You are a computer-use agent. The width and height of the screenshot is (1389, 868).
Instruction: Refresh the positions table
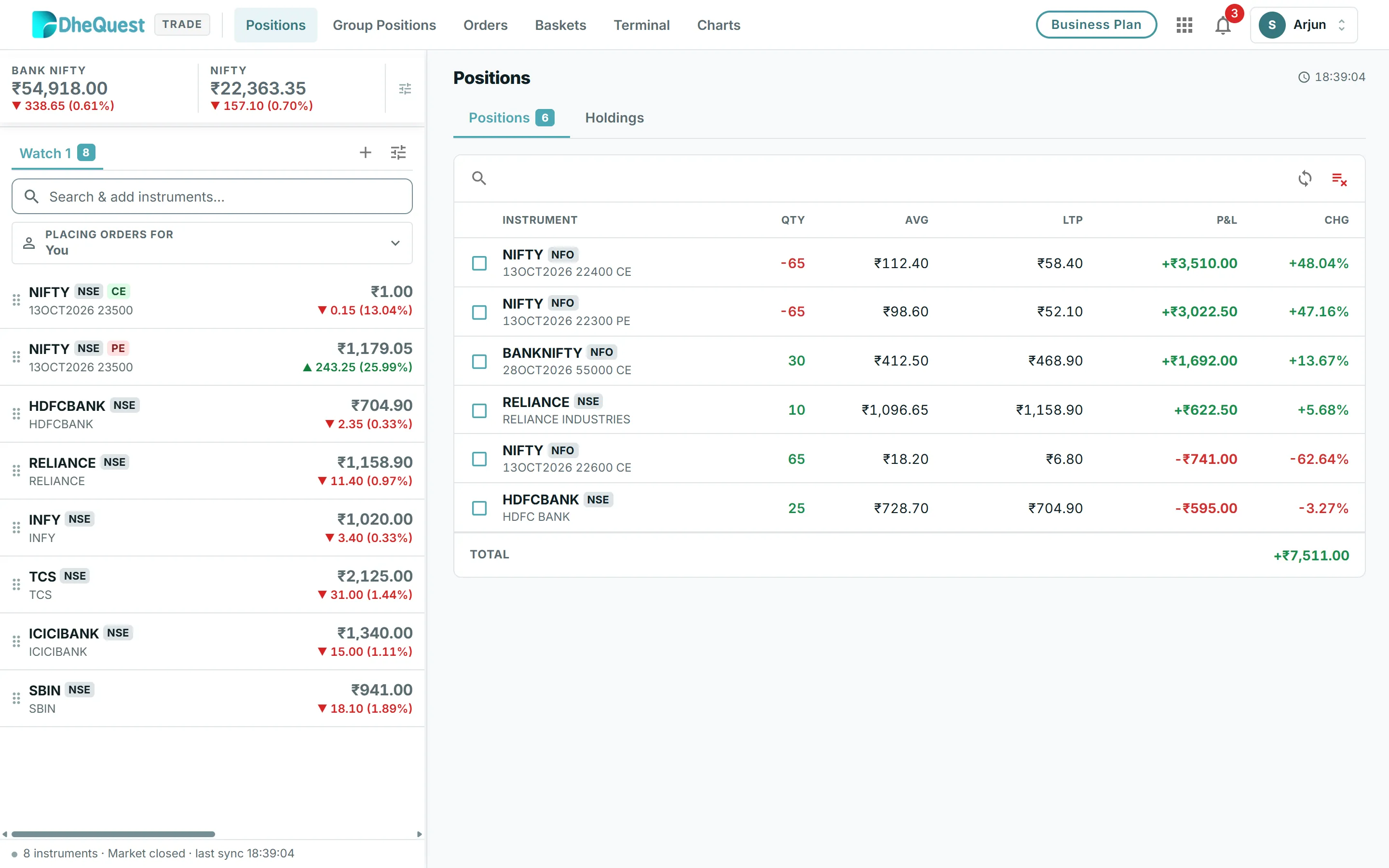(1305, 178)
